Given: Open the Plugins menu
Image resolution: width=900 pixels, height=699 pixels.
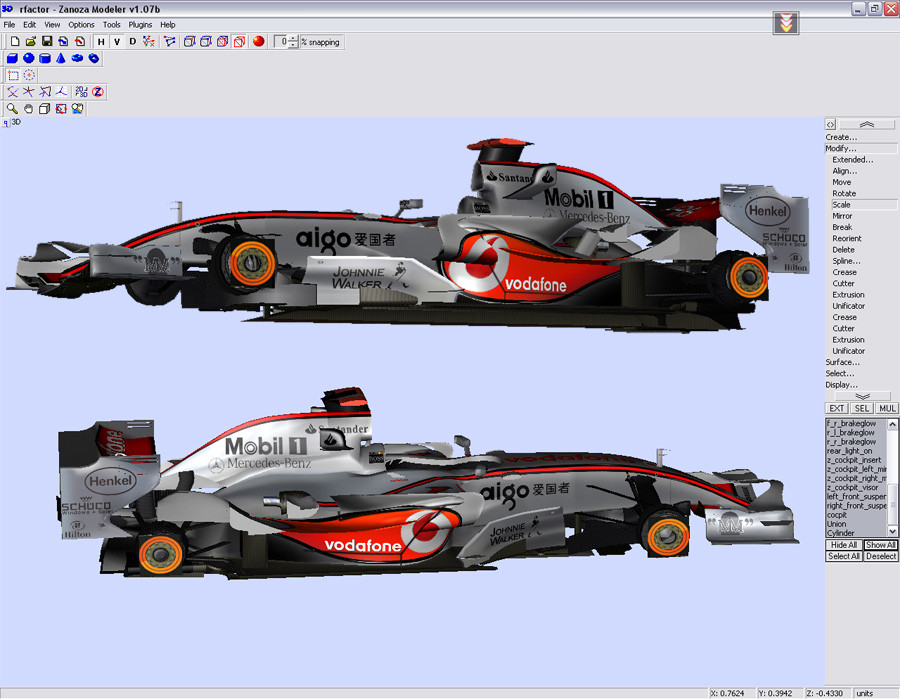Looking at the screenshot, I should tap(140, 25).
